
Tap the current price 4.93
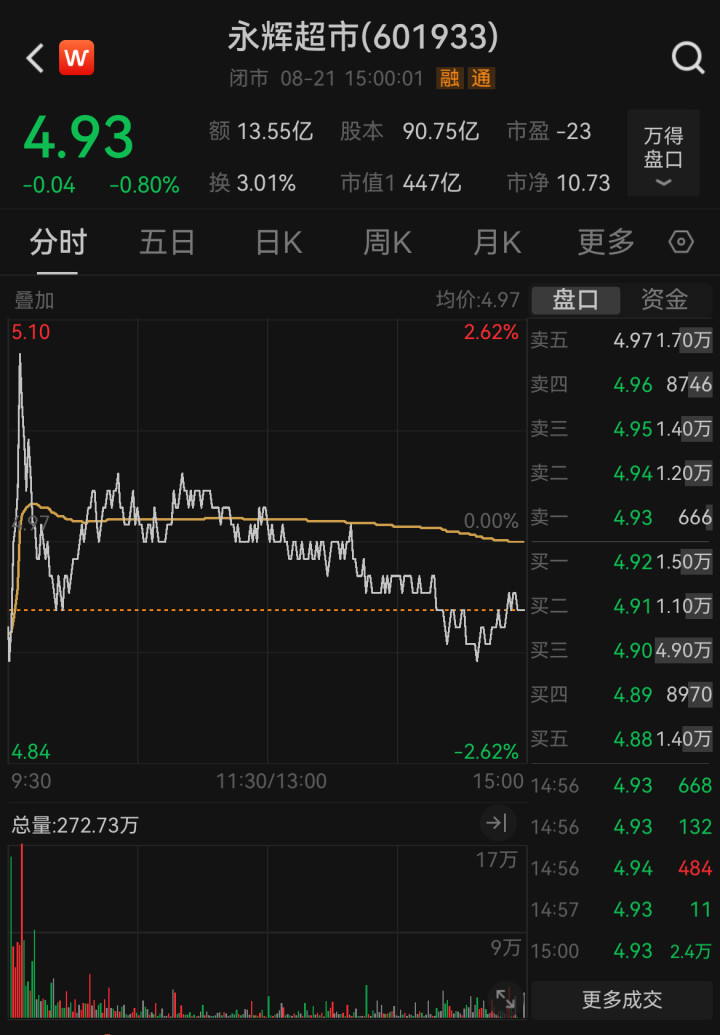pos(79,137)
